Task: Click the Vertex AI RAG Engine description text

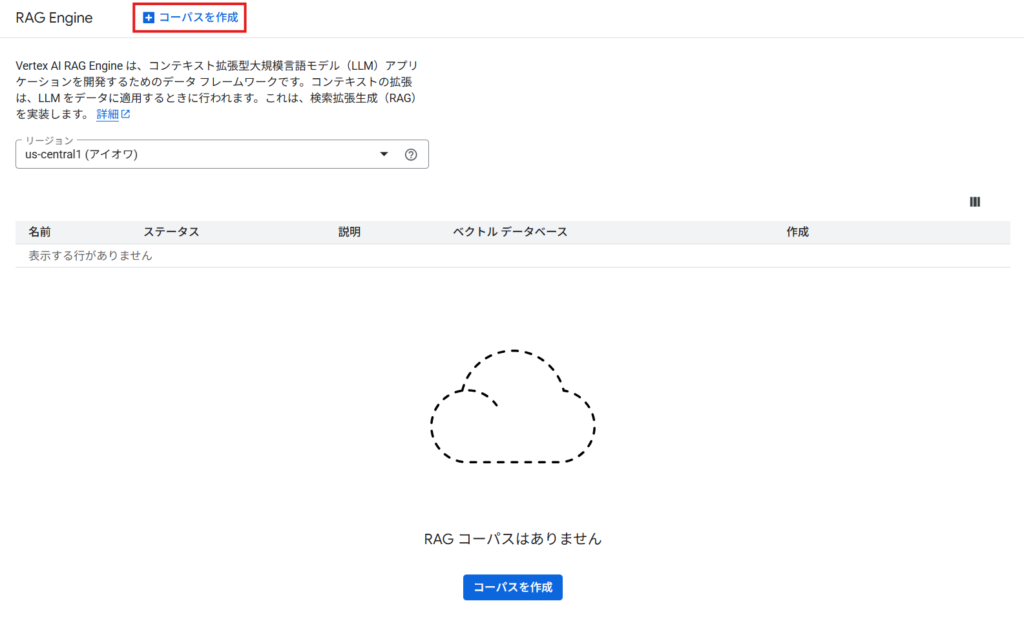Action: pyautogui.click(x=217, y=89)
